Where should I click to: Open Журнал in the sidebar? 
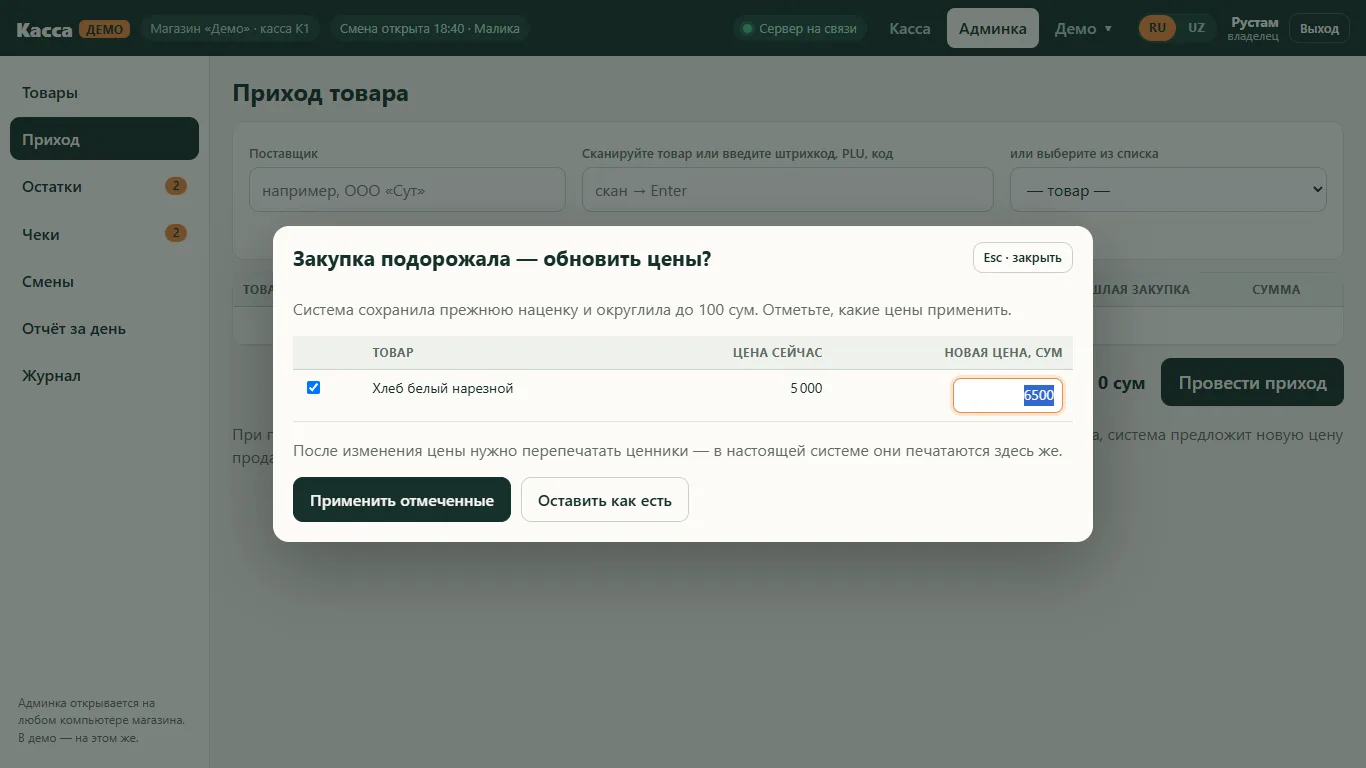point(104,376)
